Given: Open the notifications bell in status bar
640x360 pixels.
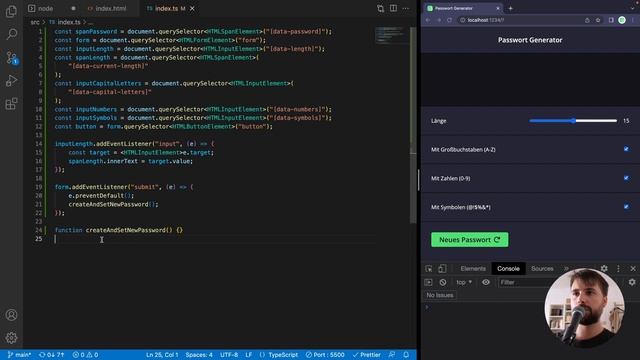Looking at the screenshot, I should coord(406,355).
